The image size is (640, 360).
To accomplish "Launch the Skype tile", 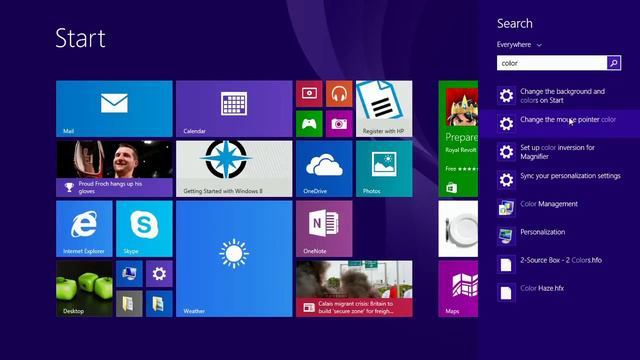I will [x=144, y=229].
